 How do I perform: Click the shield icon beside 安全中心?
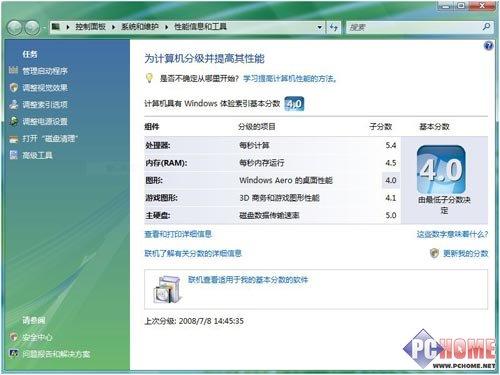click(14, 337)
